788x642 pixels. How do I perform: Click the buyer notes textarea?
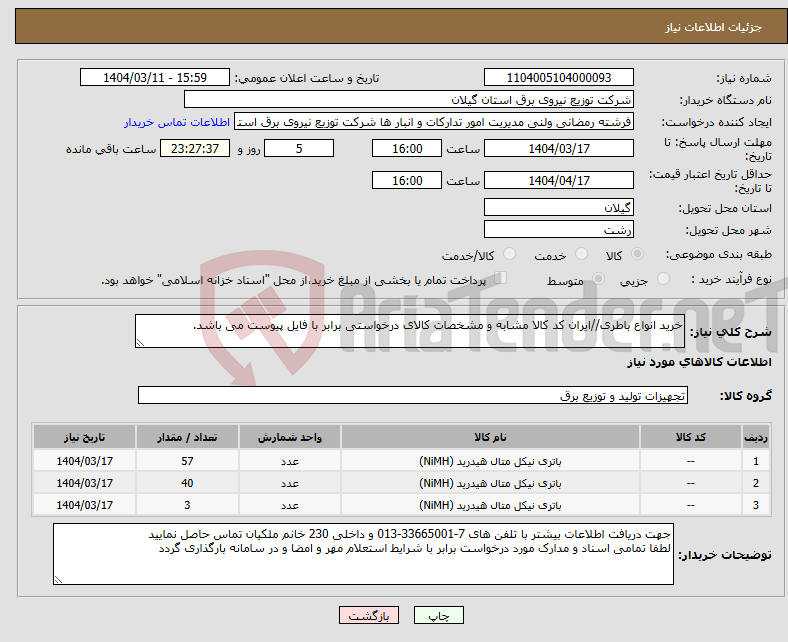pyautogui.click(x=363, y=554)
